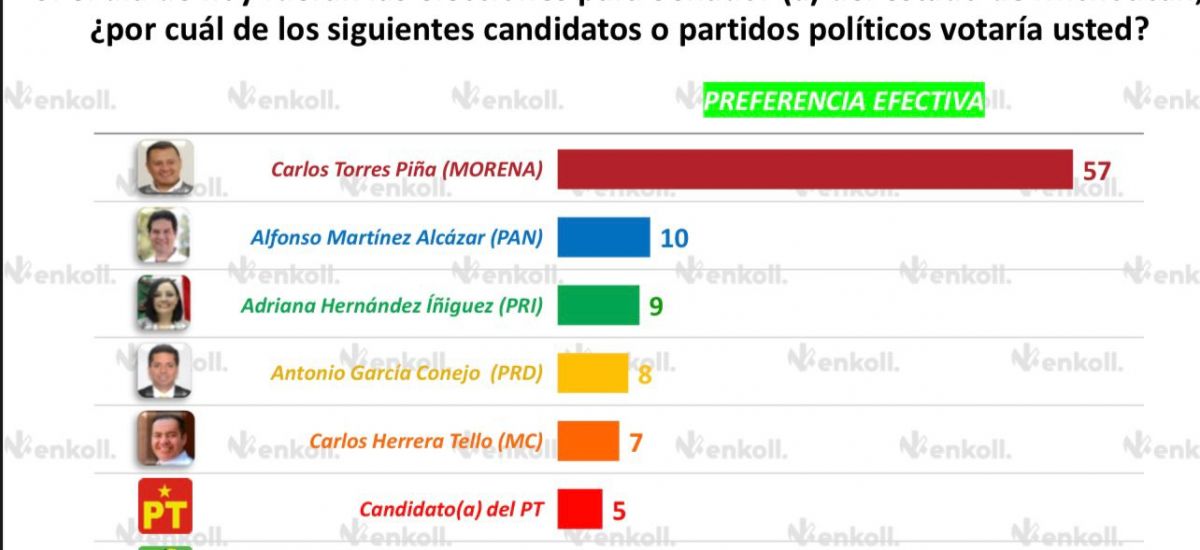
Task: Click Adriana Hernández Íñiguez's portrait photo
Action: (x=163, y=303)
